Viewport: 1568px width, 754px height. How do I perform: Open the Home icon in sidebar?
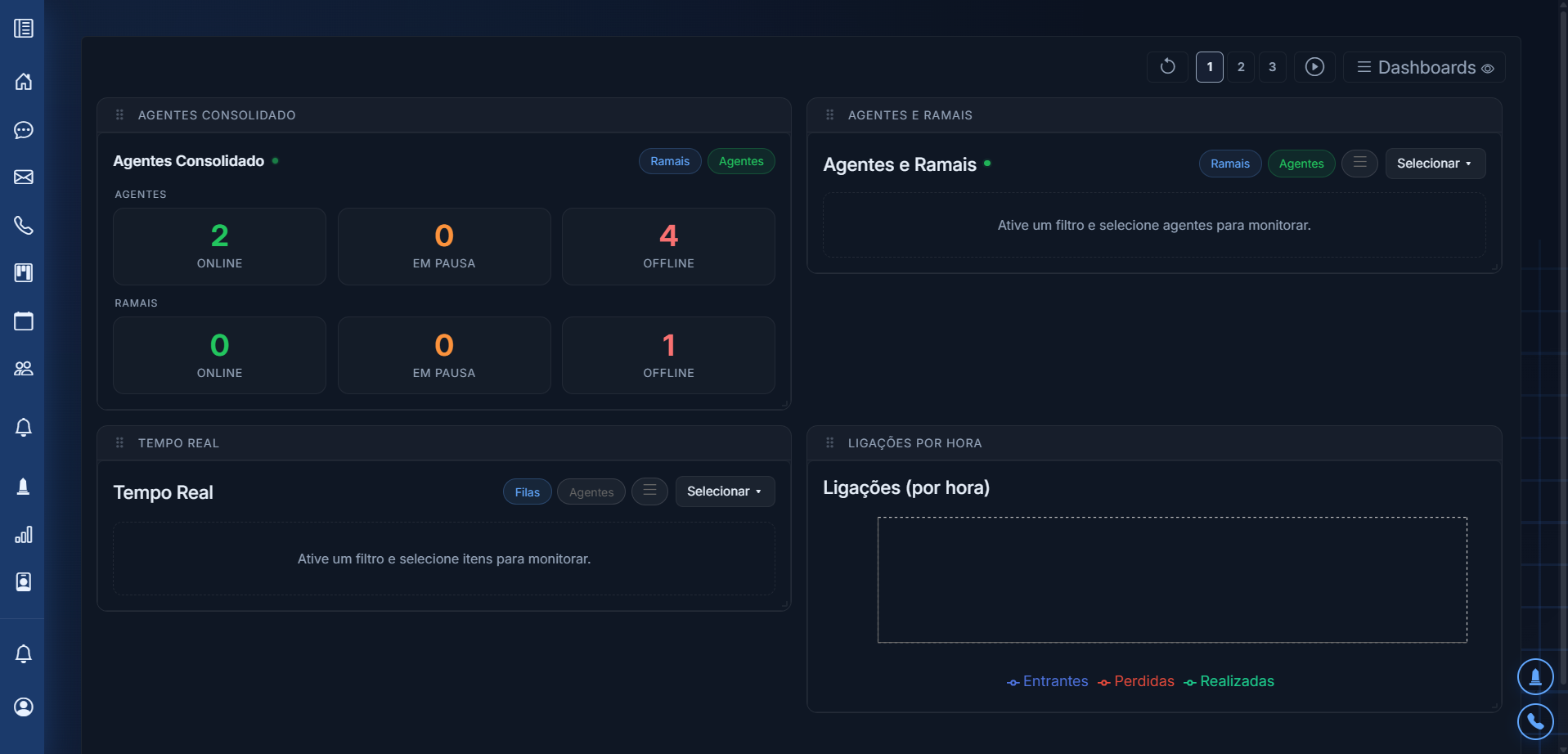click(x=24, y=82)
